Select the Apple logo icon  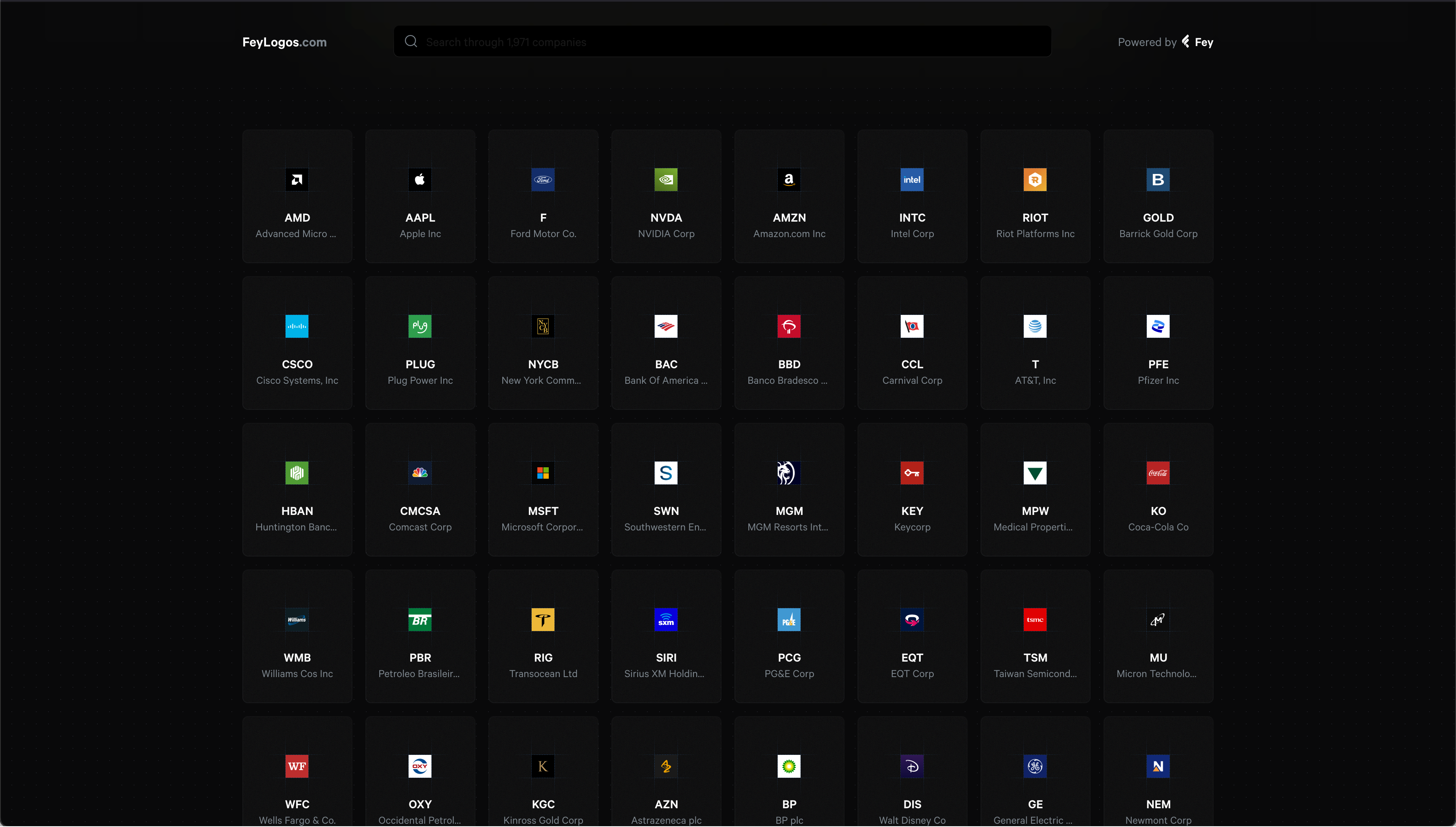(420, 180)
